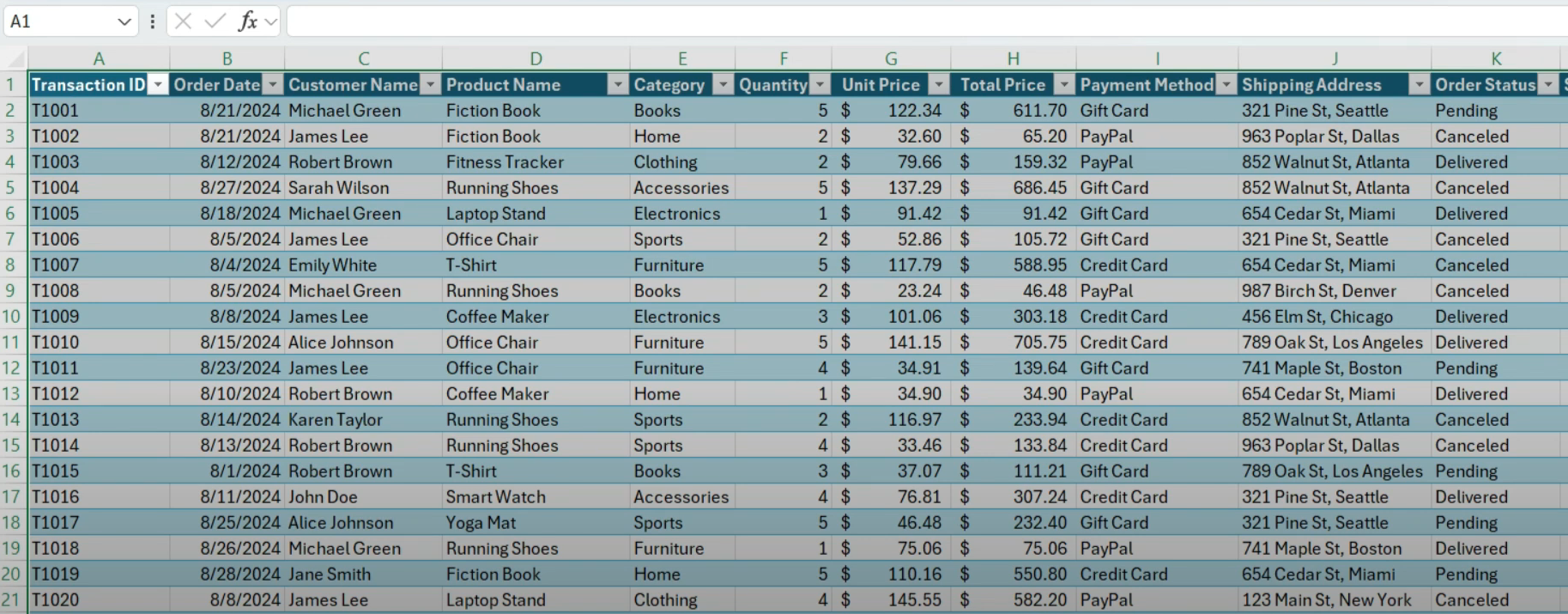Screen dimensions: 1568x614
Task: Open the Unit Price filter dropdown
Action: click(940, 84)
